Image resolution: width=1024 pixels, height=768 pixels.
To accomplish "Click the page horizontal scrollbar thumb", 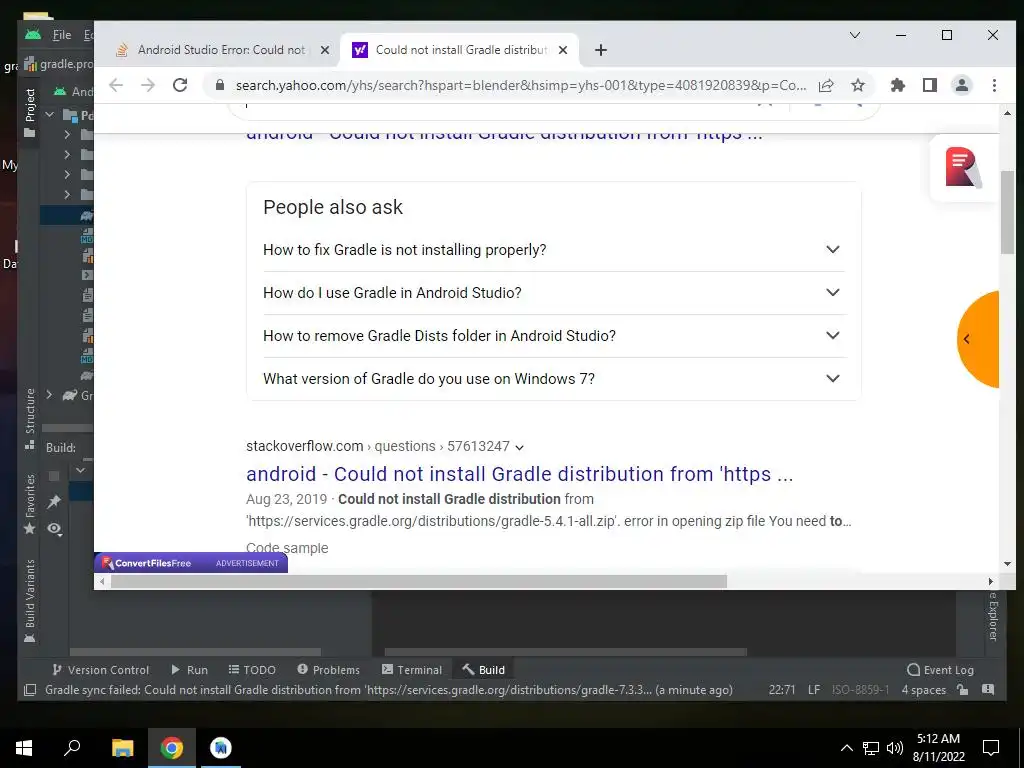I will pyautogui.click(x=419, y=581).
